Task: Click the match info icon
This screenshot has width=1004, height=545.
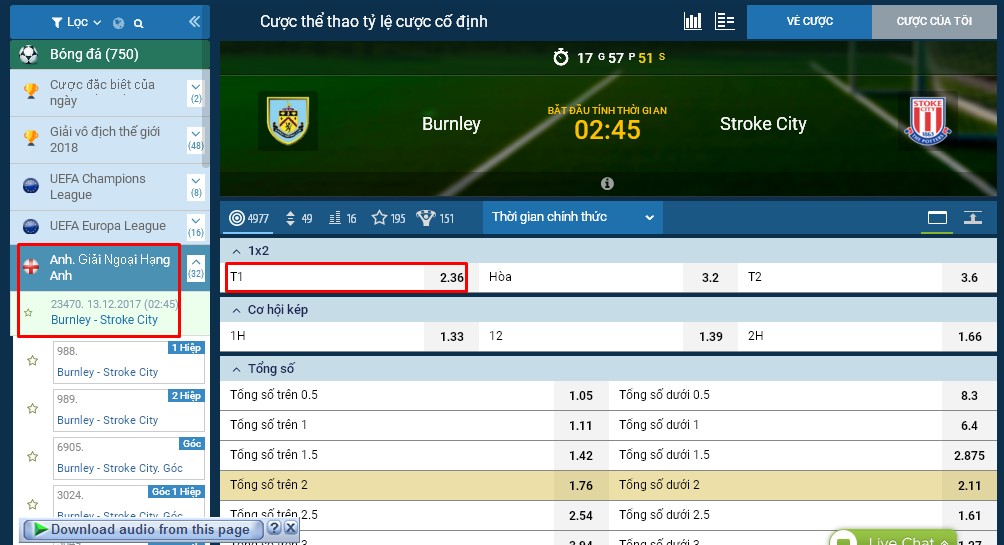Action: [x=607, y=184]
